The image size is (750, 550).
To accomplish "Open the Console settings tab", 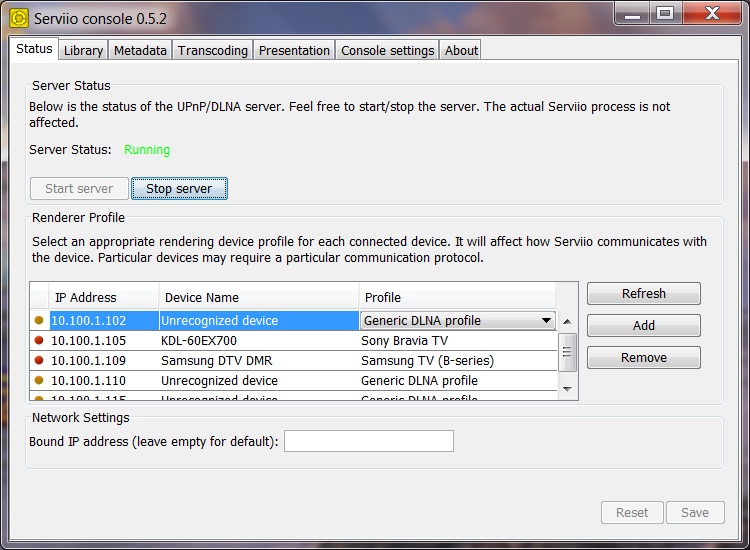I will click(387, 50).
